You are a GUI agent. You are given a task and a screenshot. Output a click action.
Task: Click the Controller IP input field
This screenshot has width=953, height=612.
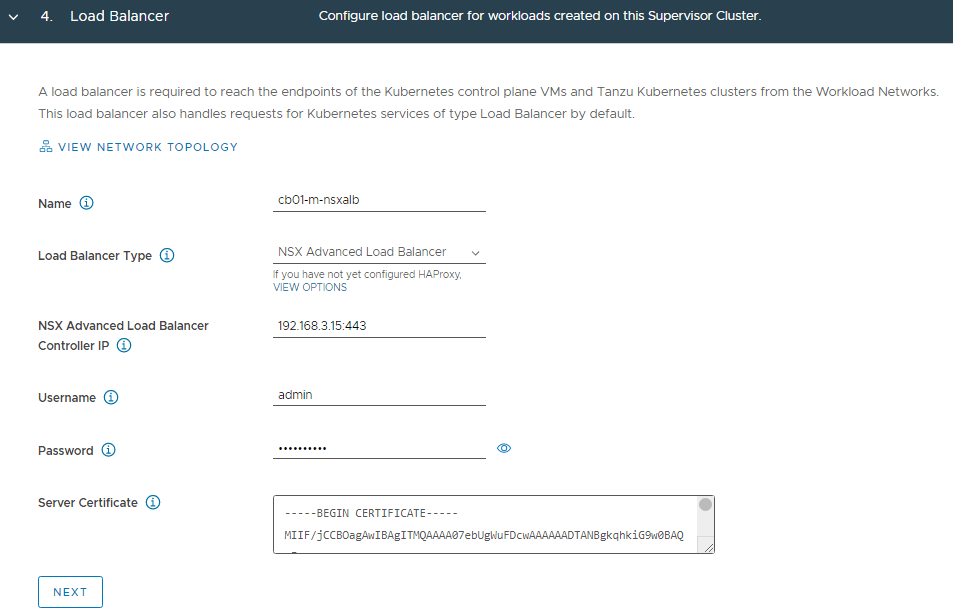click(378, 326)
